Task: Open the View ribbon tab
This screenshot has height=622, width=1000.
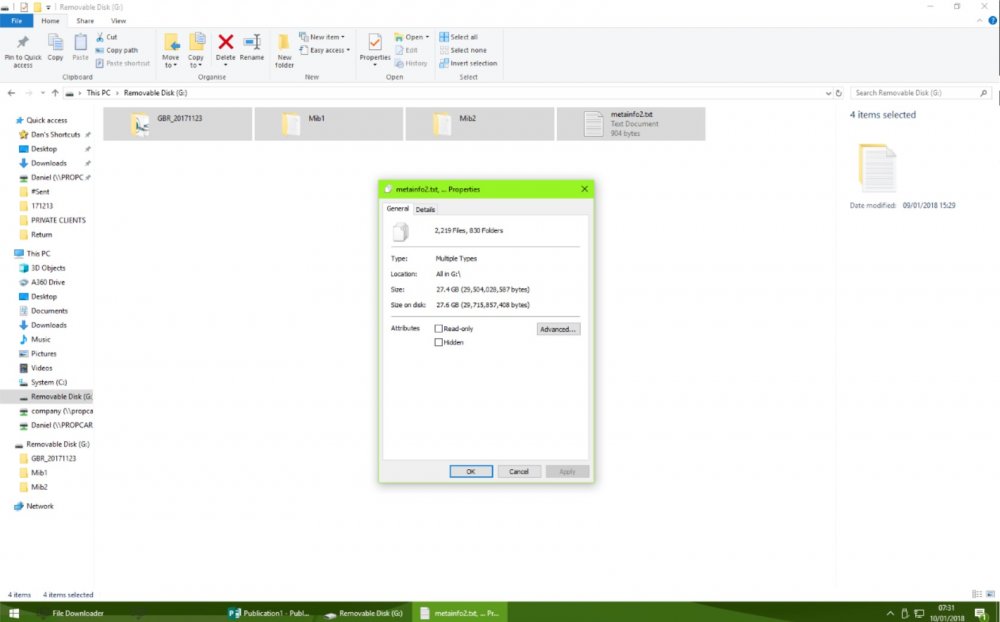Action: [119, 21]
